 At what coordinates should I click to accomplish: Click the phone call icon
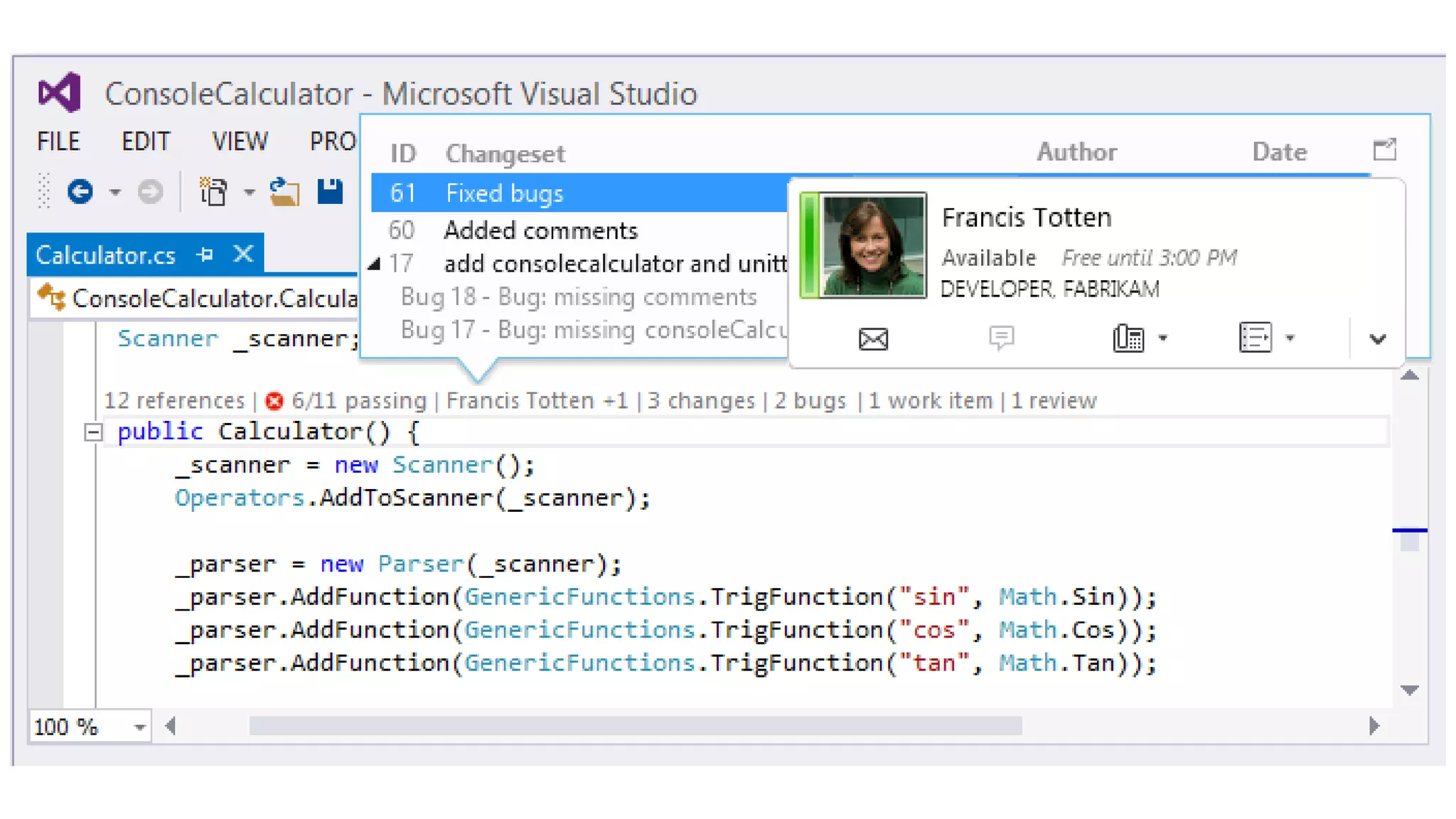tap(1128, 338)
